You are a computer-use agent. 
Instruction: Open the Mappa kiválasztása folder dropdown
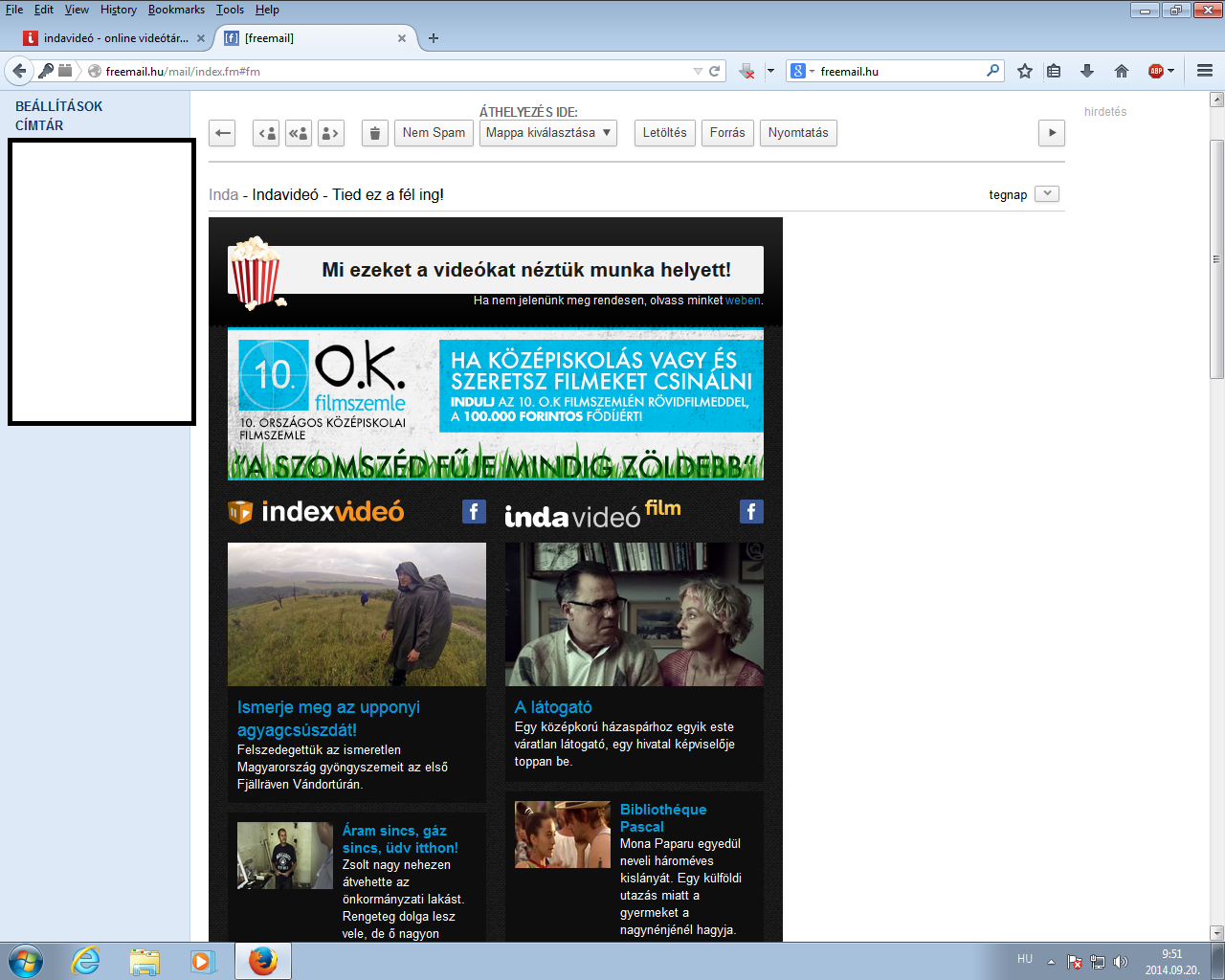pyautogui.click(x=548, y=133)
